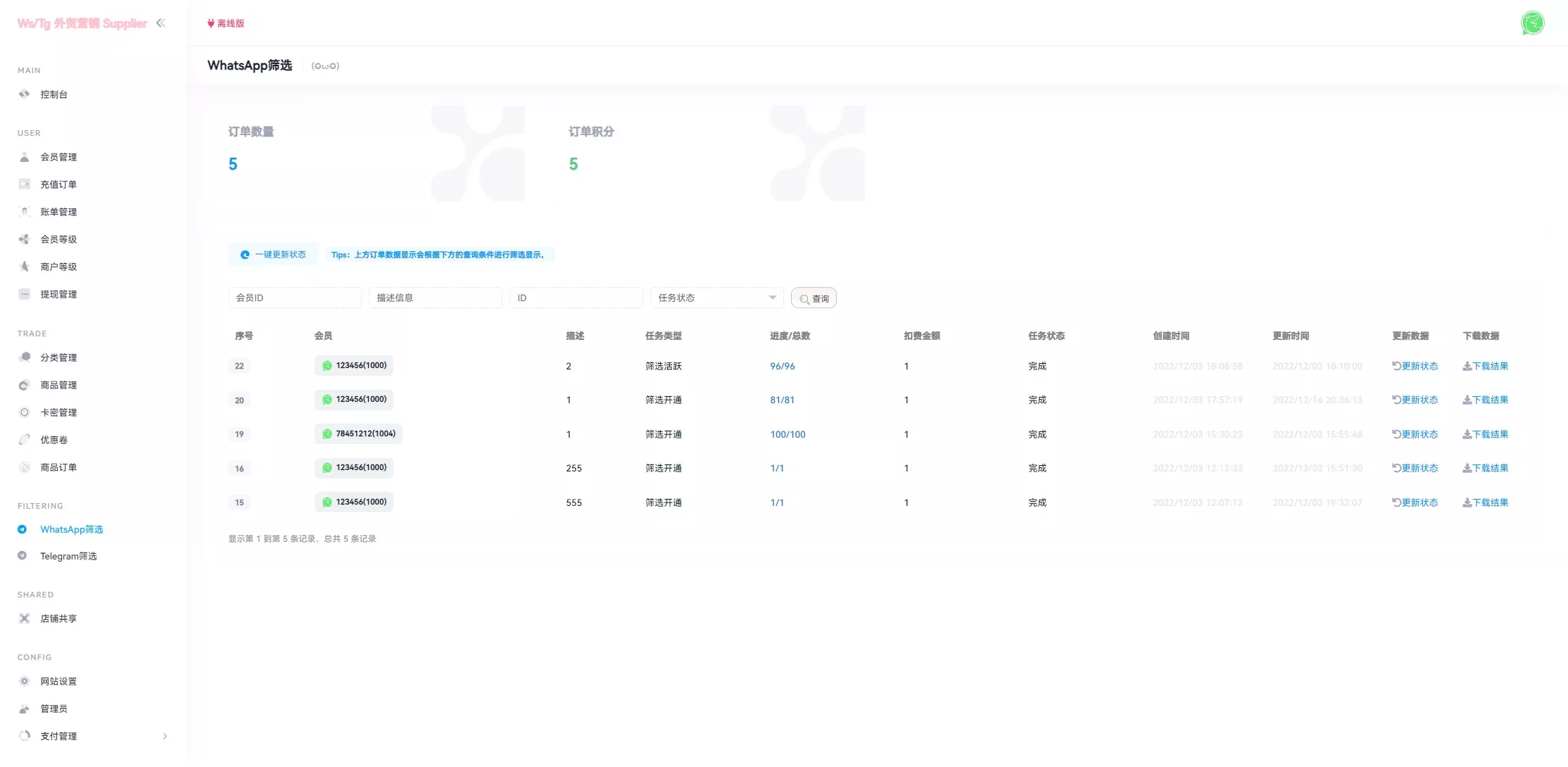Collapse sidebar with double chevron icon
The image size is (1568, 767).
click(160, 23)
